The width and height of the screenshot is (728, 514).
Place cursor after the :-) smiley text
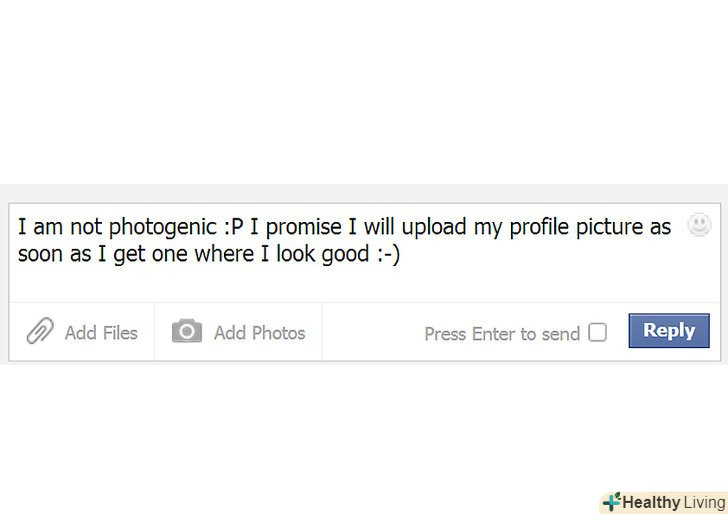401,254
